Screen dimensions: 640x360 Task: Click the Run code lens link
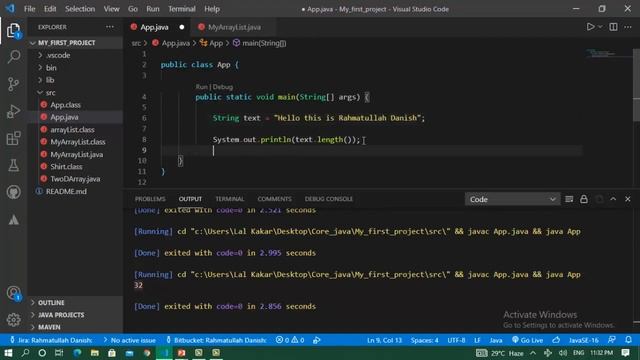201,87
